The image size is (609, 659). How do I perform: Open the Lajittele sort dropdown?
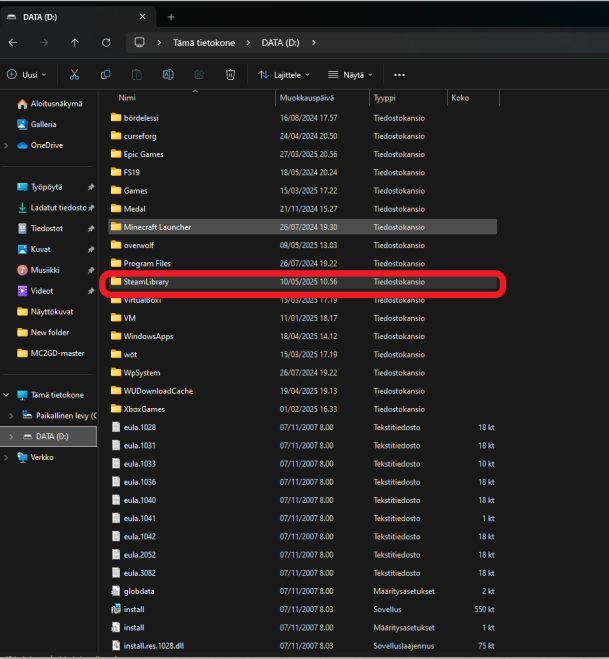(284, 75)
